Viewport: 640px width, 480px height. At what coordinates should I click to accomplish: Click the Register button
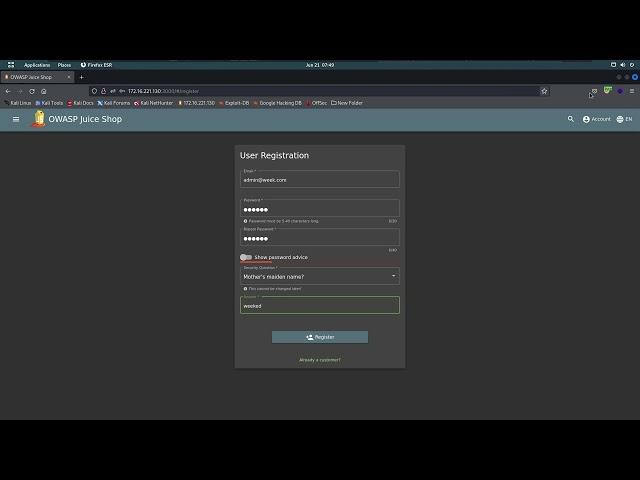pyautogui.click(x=320, y=337)
